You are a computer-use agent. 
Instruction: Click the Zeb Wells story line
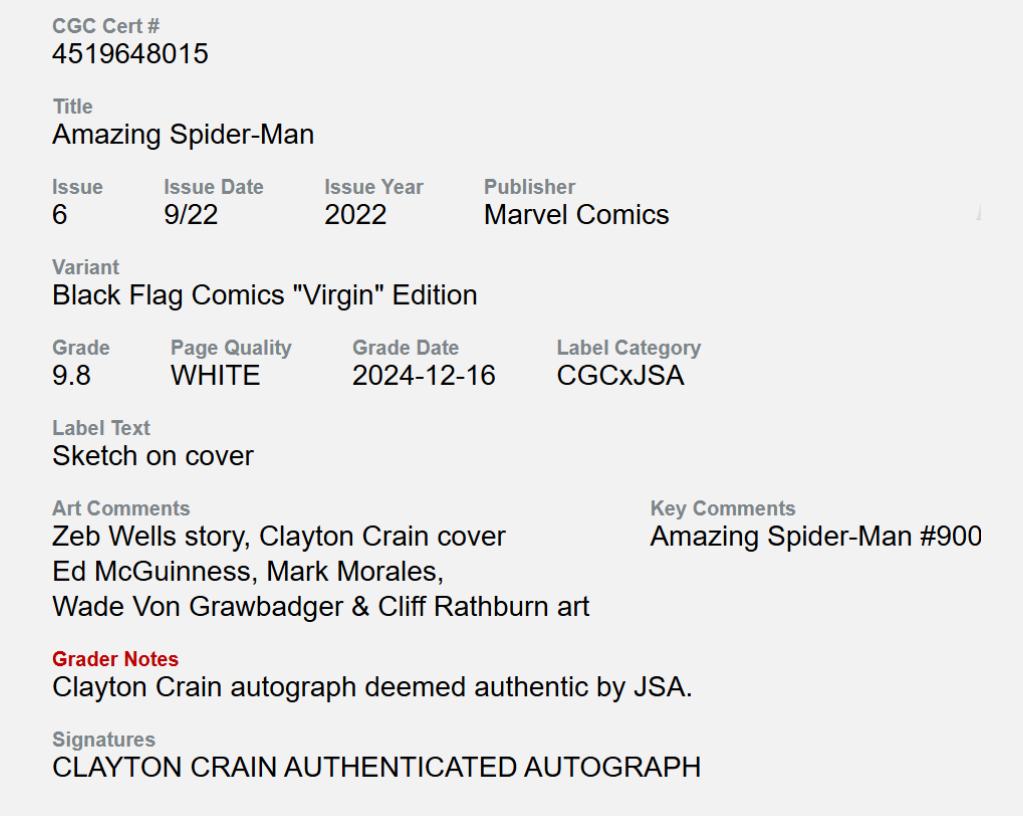point(279,537)
